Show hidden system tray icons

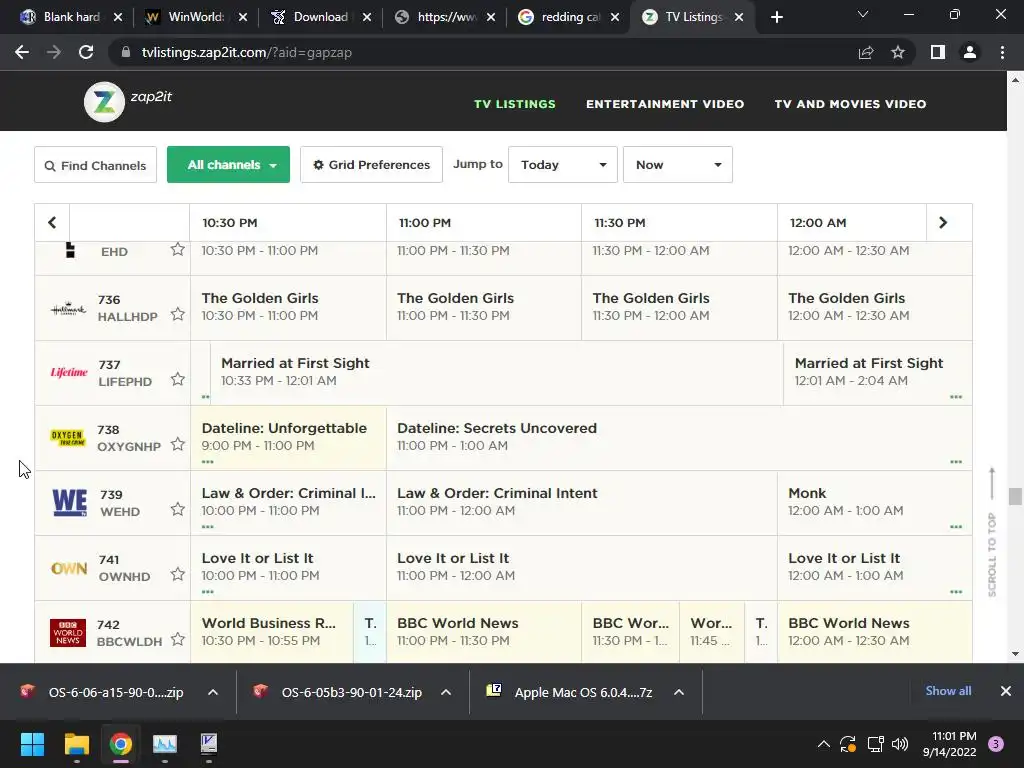[824, 744]
